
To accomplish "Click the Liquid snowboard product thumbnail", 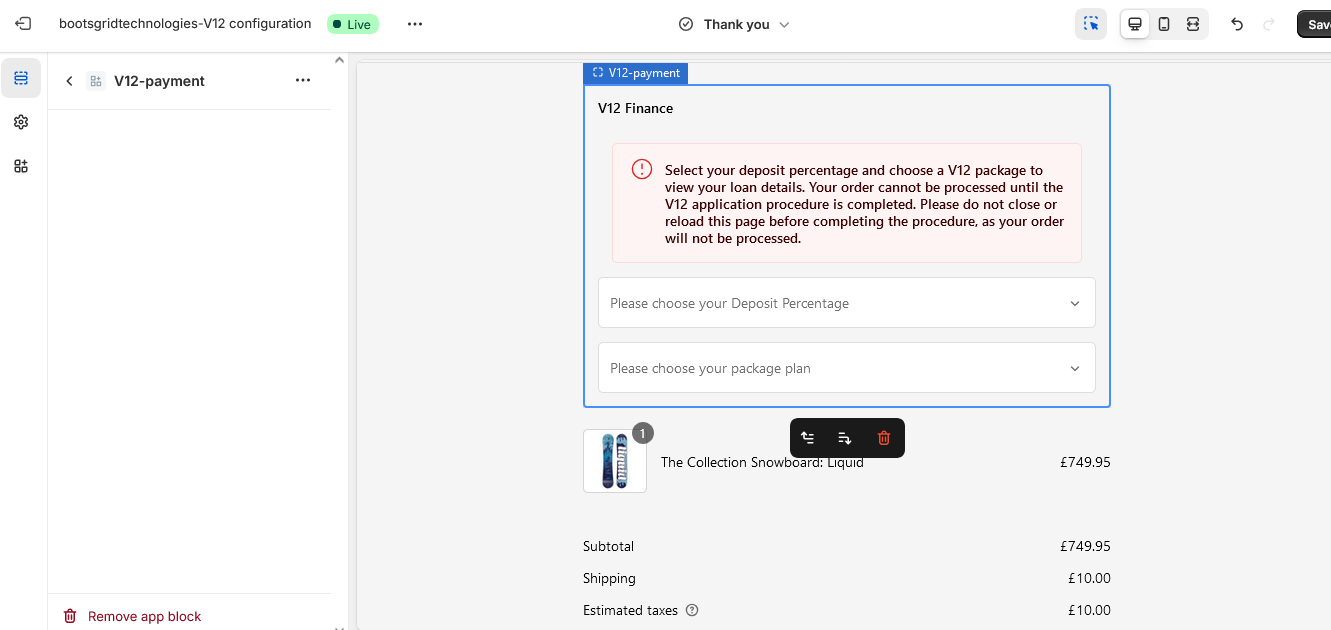I will tap(615, 461).
